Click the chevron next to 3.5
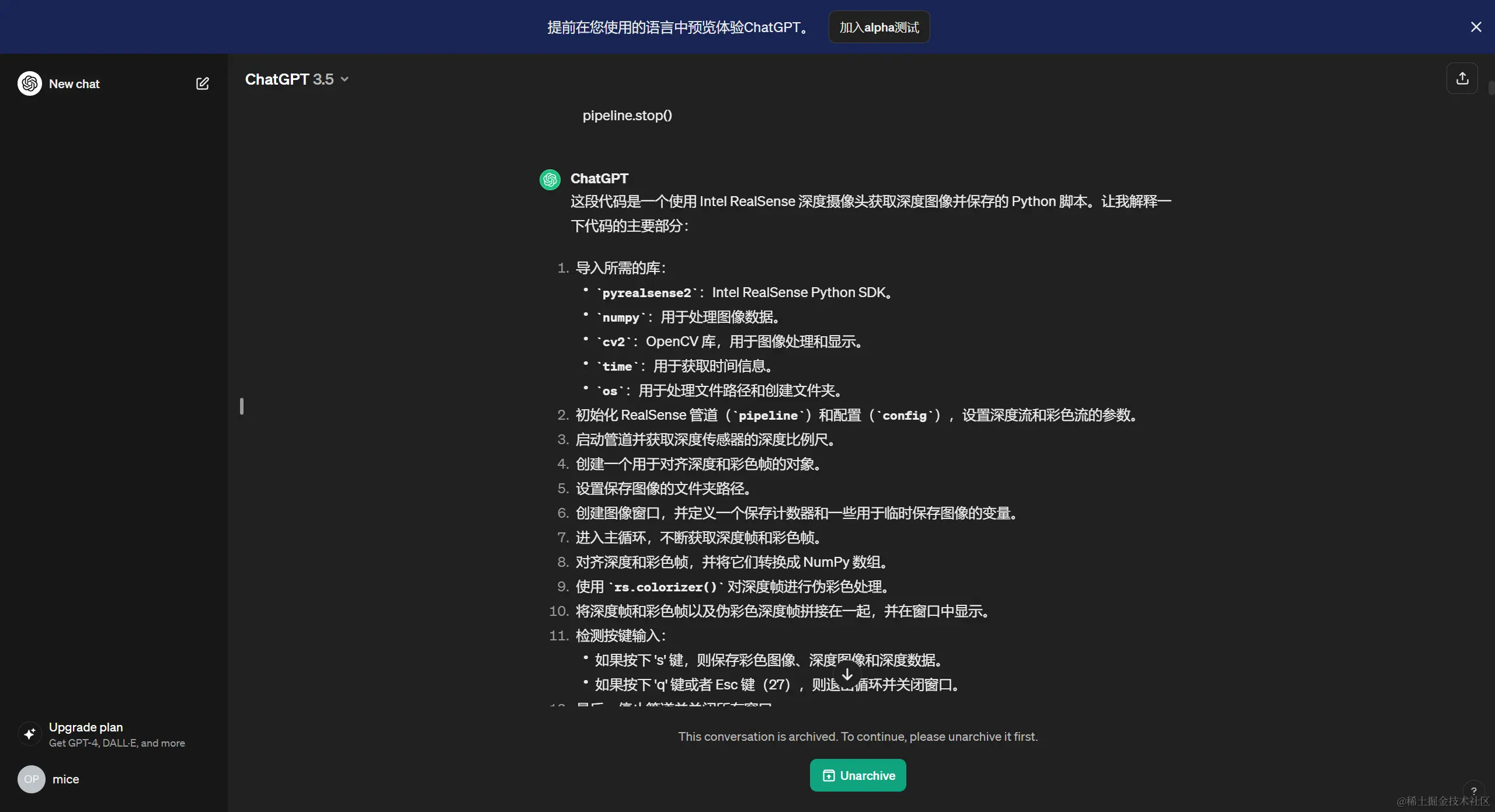Viewport: 1495px width, 812px height. click(345, 79)
